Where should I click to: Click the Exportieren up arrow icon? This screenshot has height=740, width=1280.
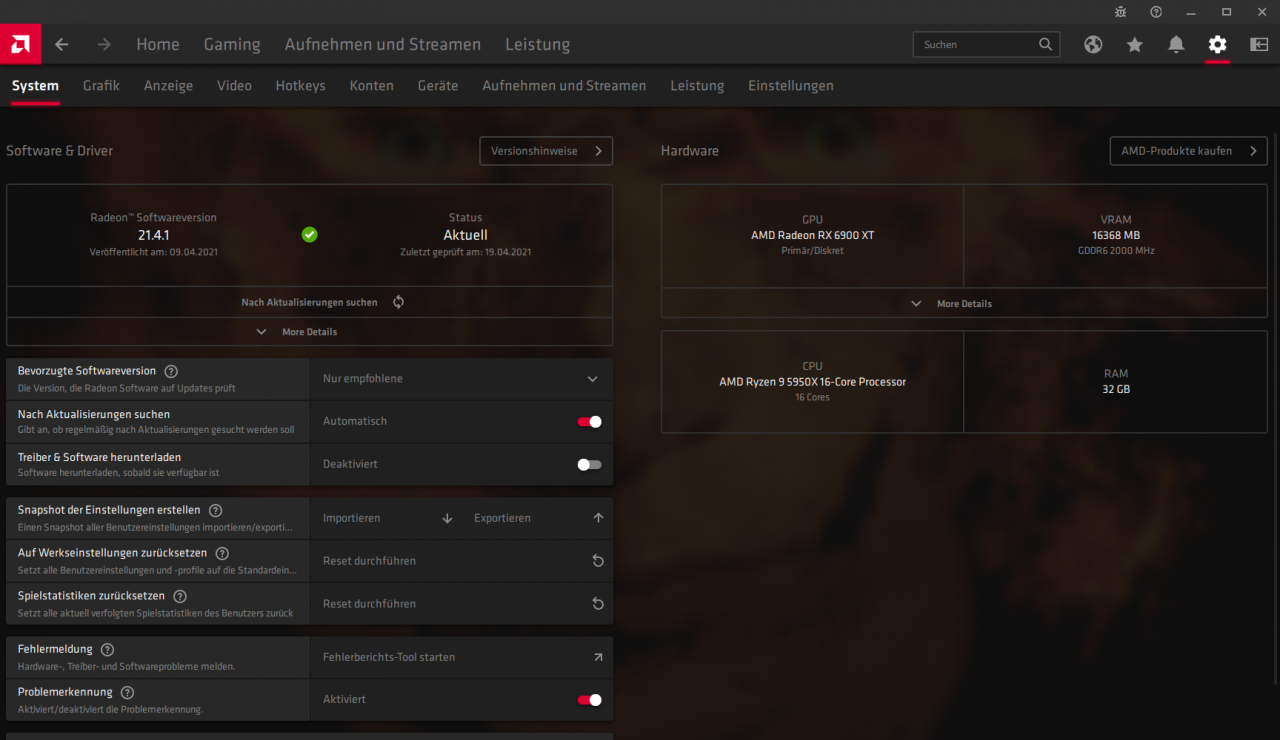pos(598,518)
